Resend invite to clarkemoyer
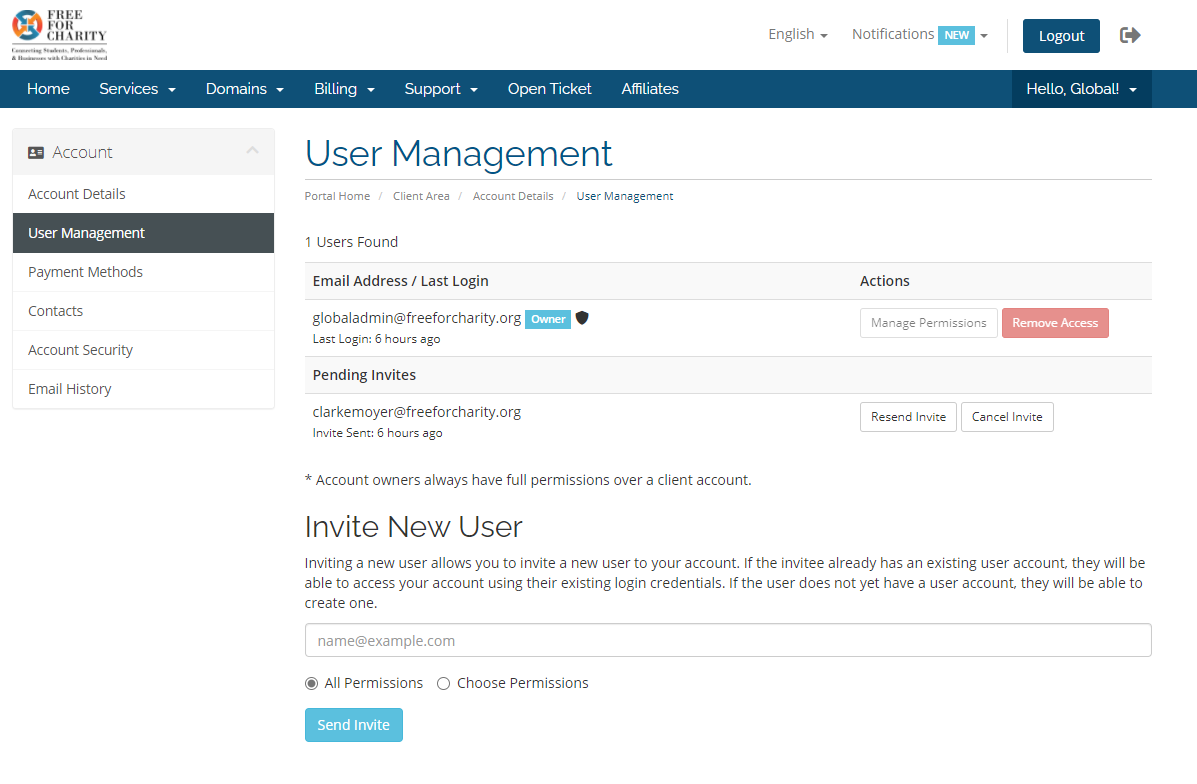Viewport: 1197px width, 784px height. pyautogui.click(x=908, y=416)
